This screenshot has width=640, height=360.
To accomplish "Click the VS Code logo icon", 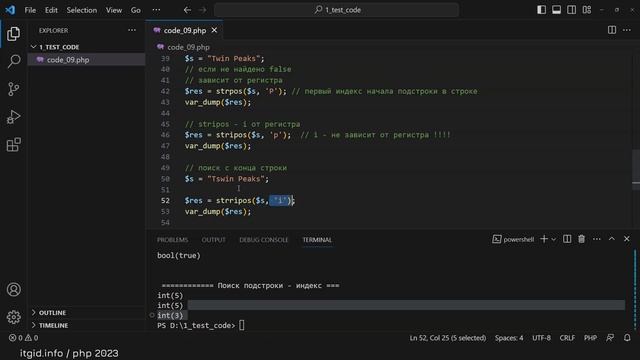I will tap(10, 10).
